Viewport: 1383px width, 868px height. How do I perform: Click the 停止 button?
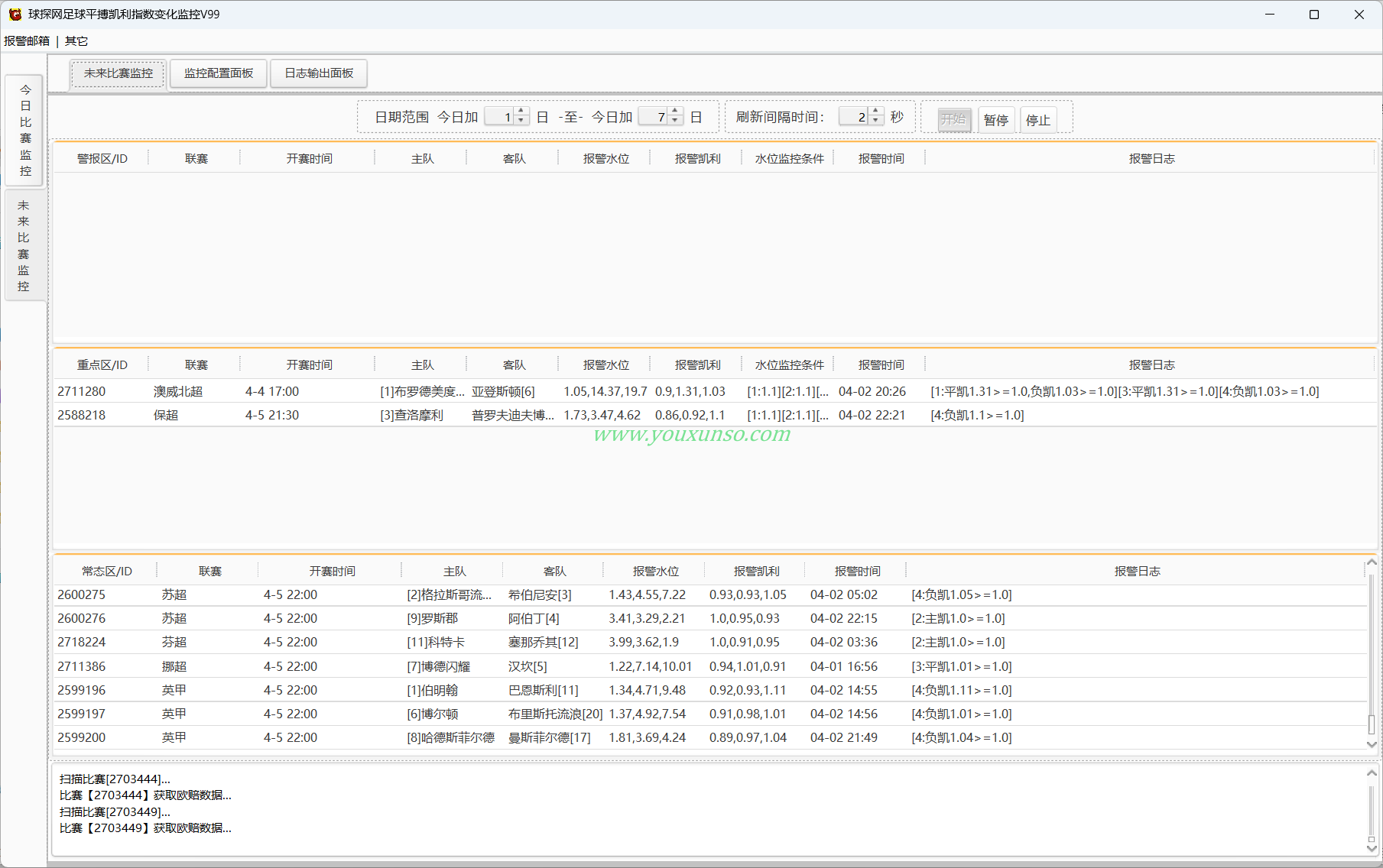click(x=1038, y=119)
